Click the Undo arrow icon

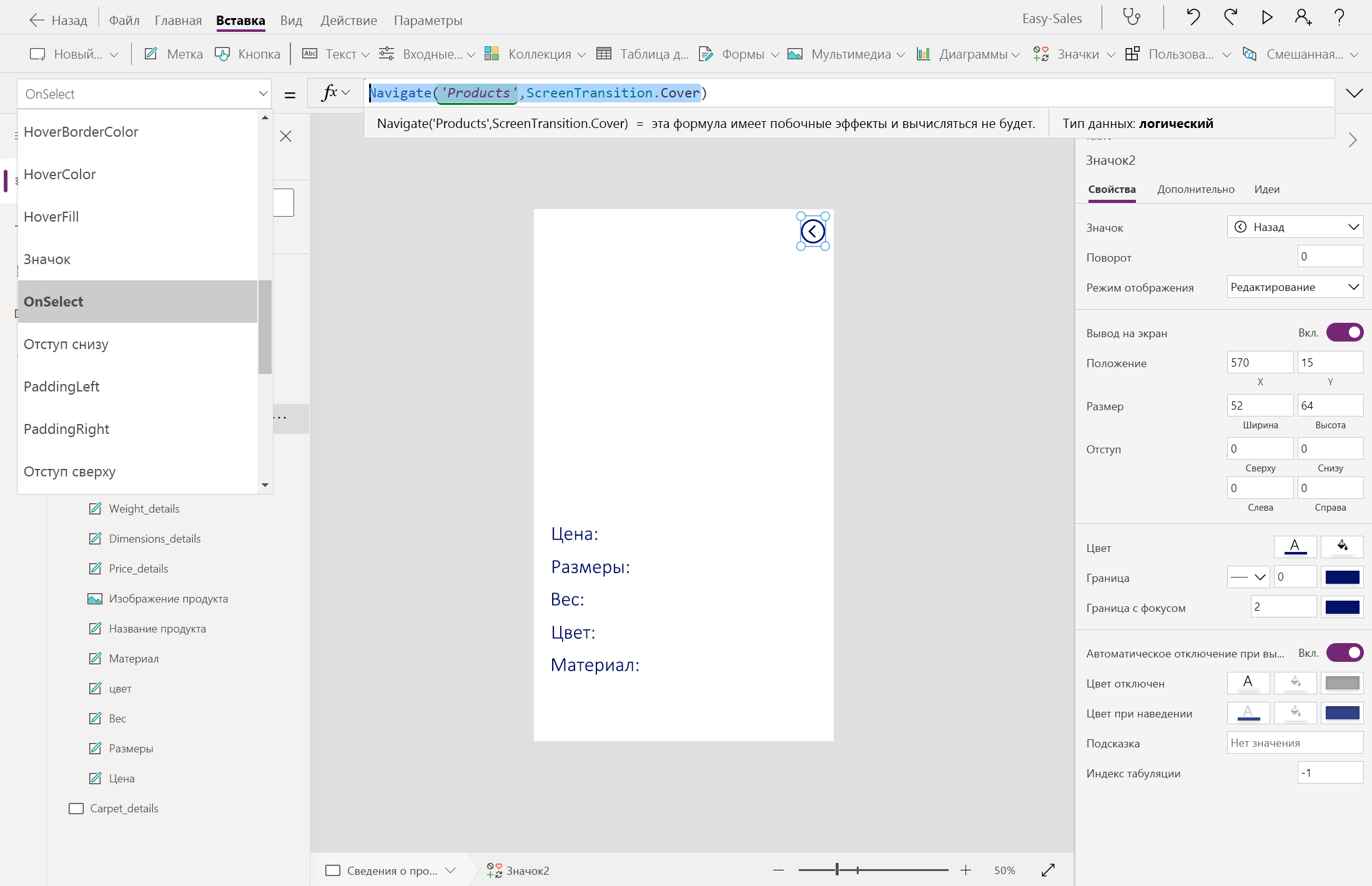click(x=1193, y=17)
